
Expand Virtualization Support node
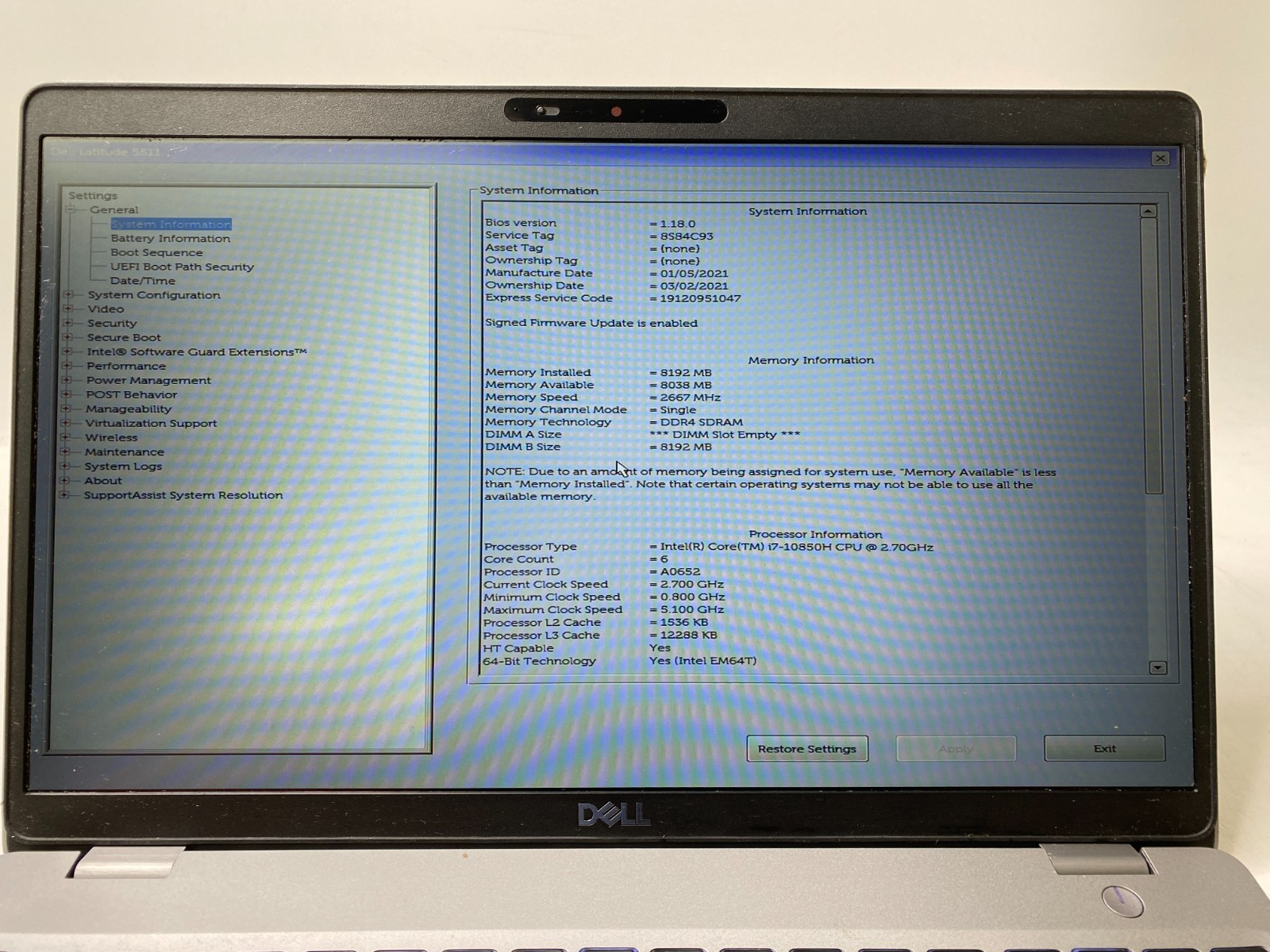[x=67, y=423]
